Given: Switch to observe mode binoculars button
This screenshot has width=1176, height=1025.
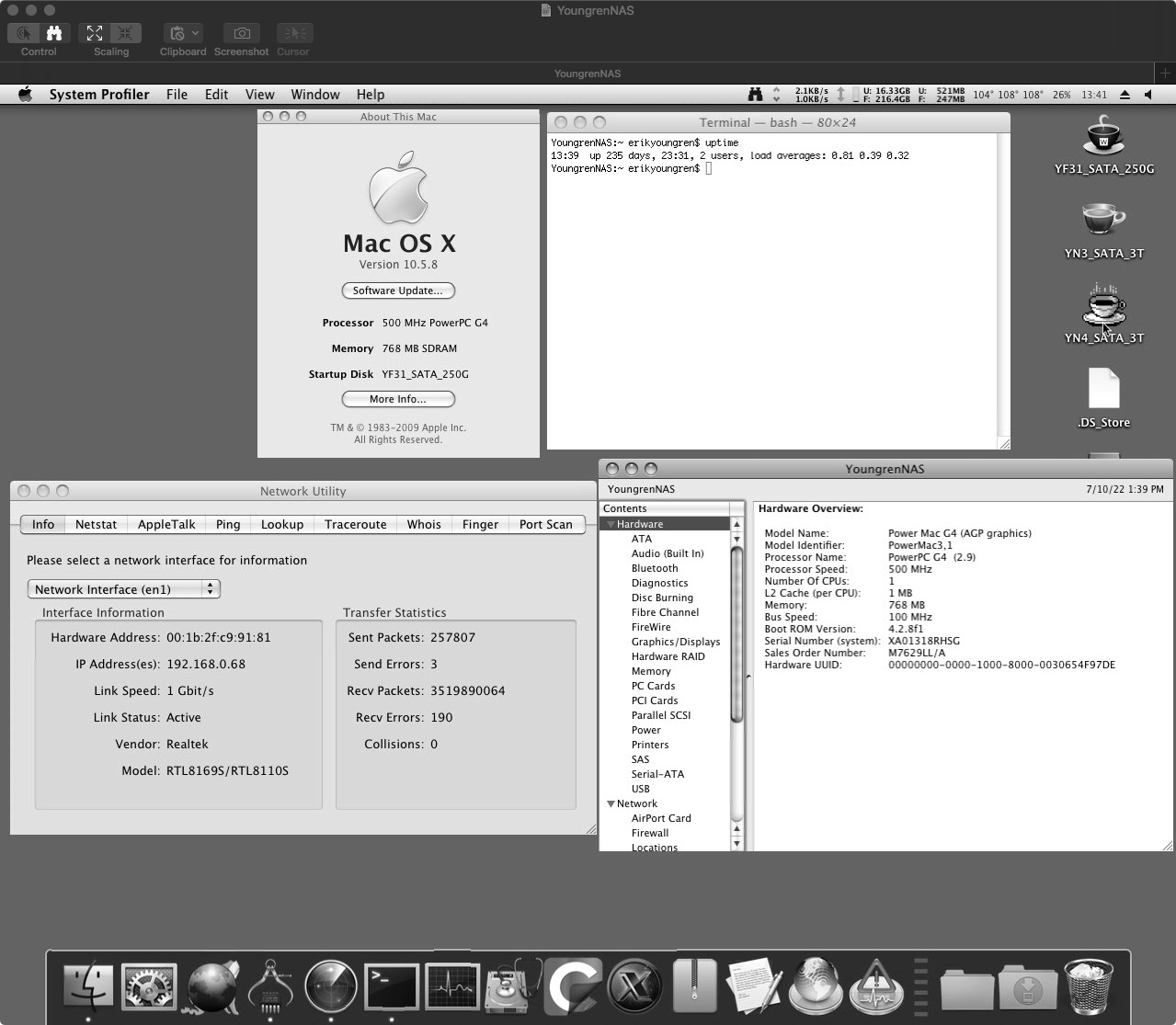Looking at the screenshot, I should pos(54,33).
